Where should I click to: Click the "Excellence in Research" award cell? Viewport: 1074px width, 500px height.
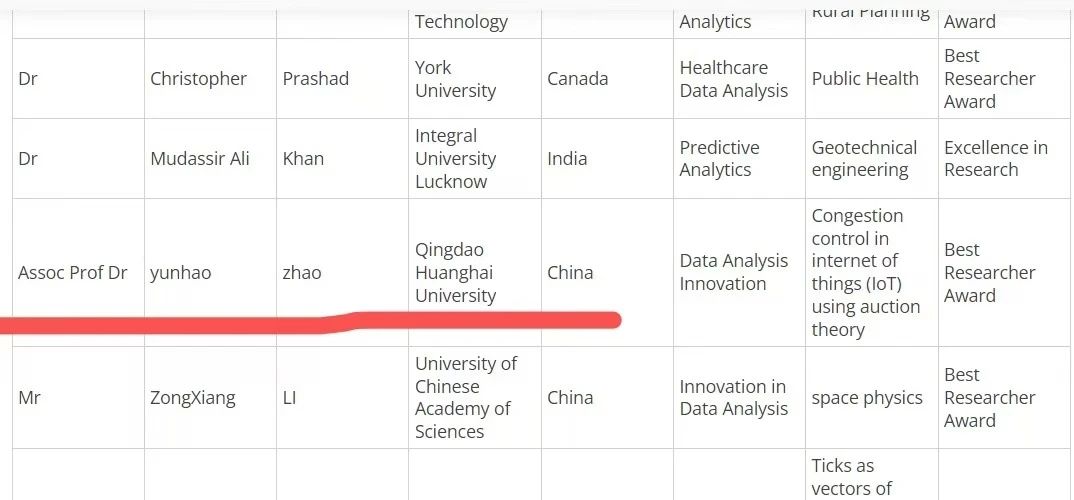(x=995, y=159)
